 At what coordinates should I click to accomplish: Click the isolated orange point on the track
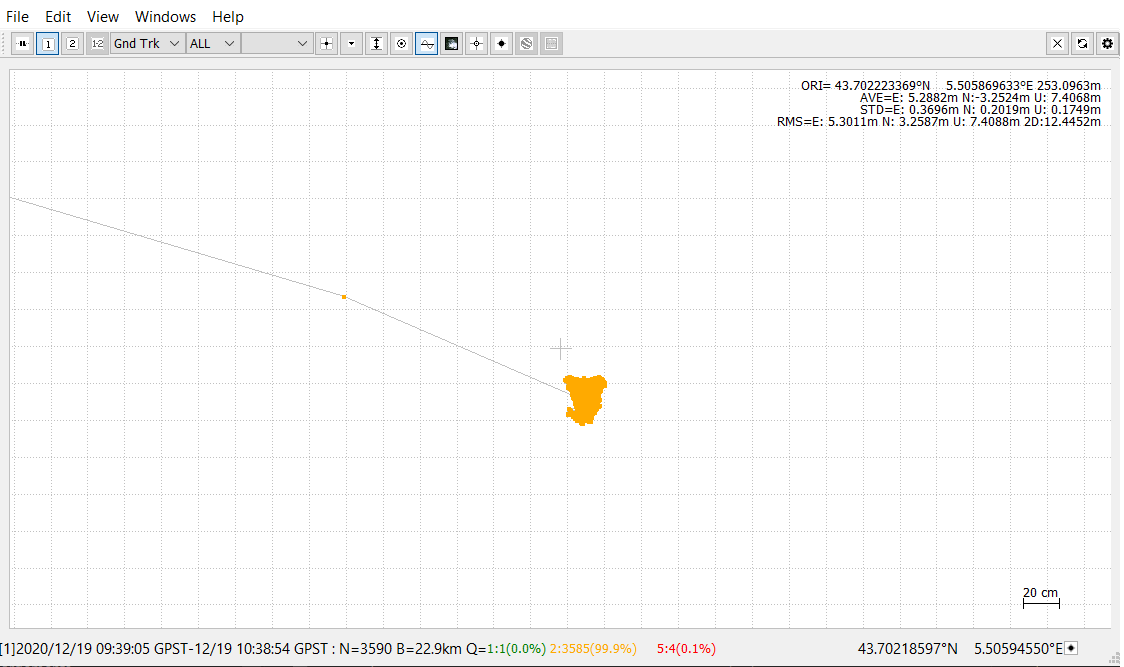tap(344, 297)
